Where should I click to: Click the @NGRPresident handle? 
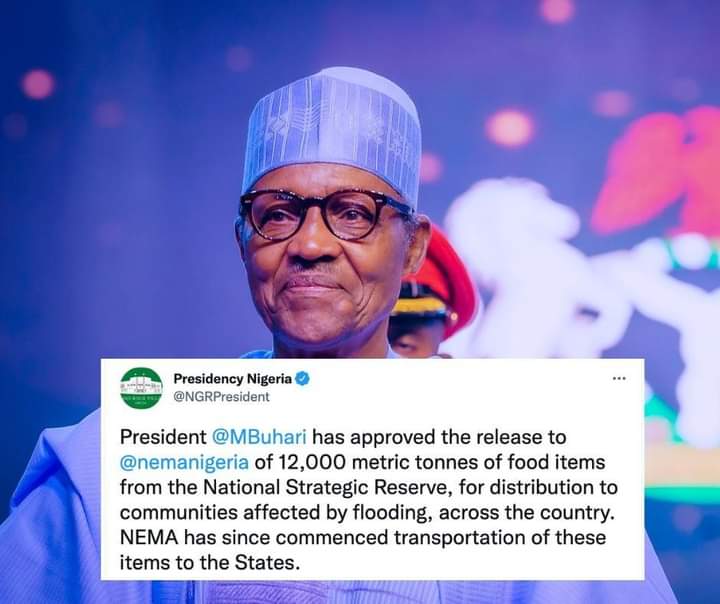tap(221, 397)
